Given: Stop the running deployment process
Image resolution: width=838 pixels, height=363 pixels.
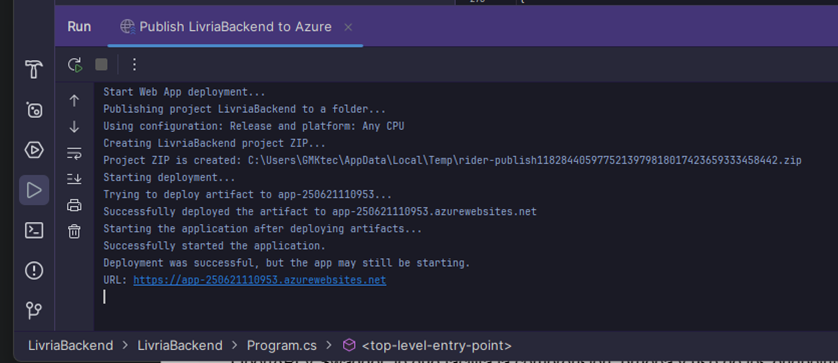Looking at the screenshot, I should [x=101, y=65].
